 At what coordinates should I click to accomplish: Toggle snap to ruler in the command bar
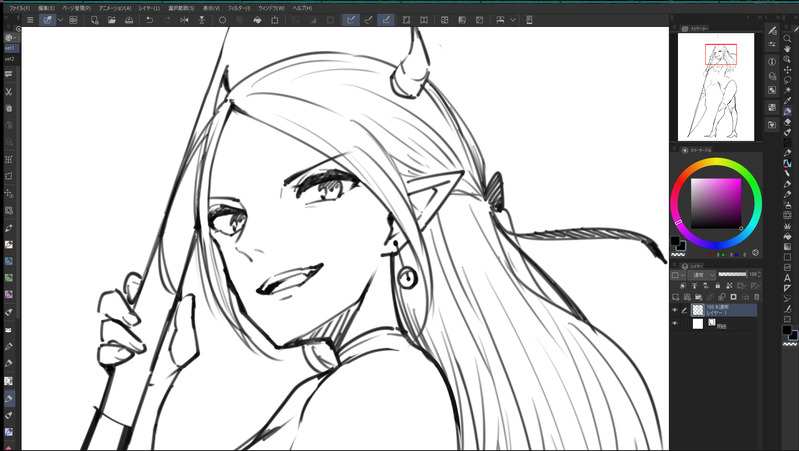click(x=351, y=20)
